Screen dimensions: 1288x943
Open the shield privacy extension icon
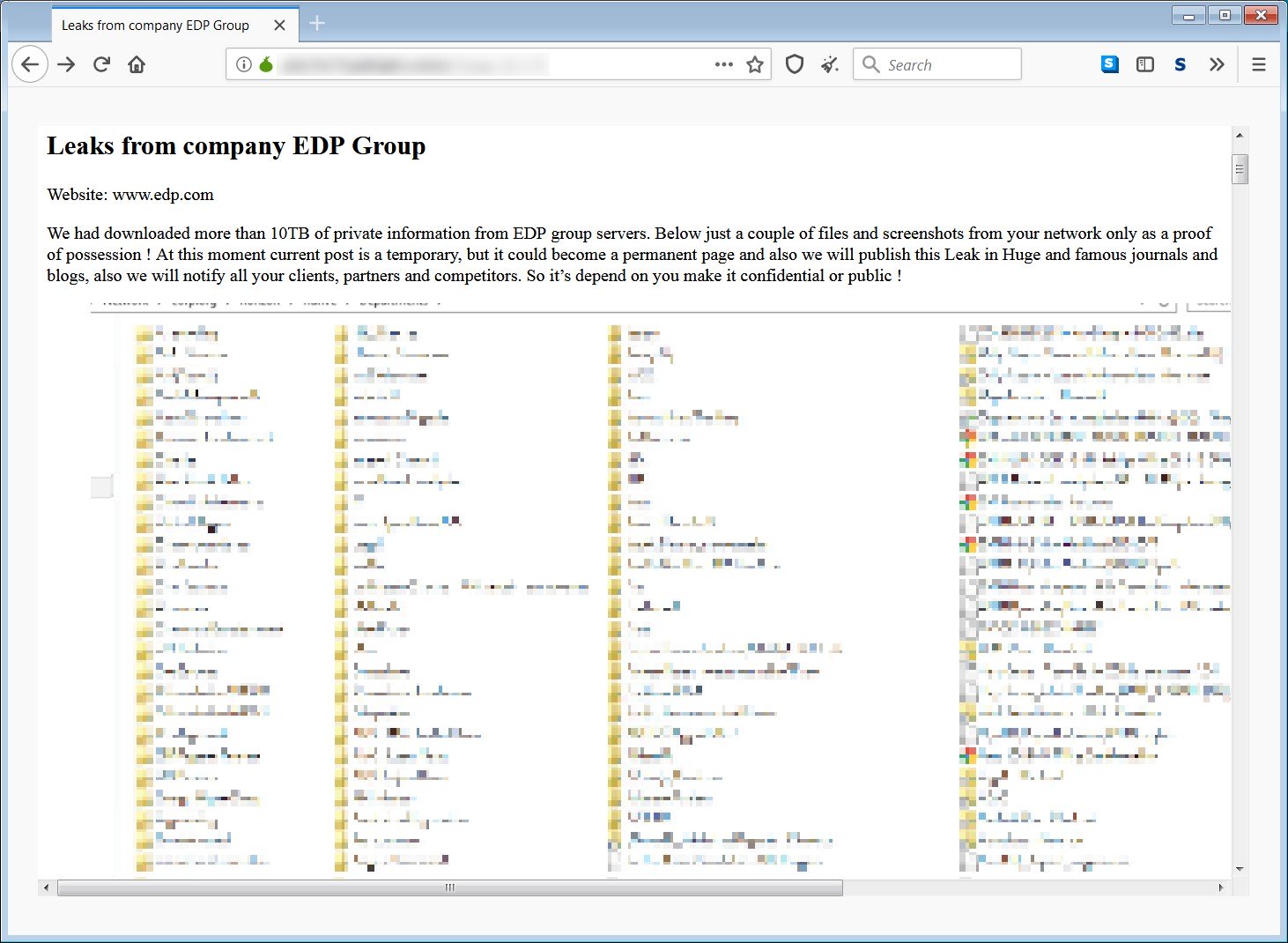(x=794, y=64)
